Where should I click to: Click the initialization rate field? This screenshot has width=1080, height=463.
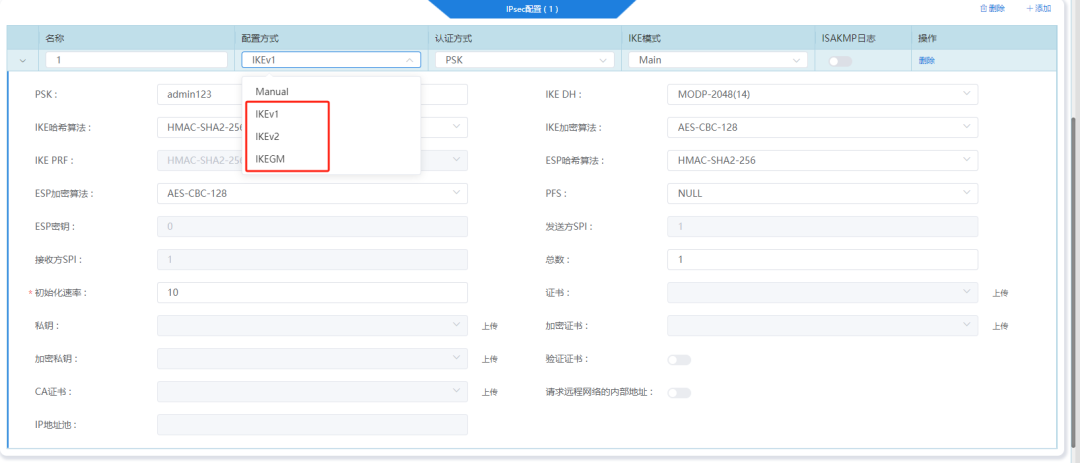(x=312, y=293)
